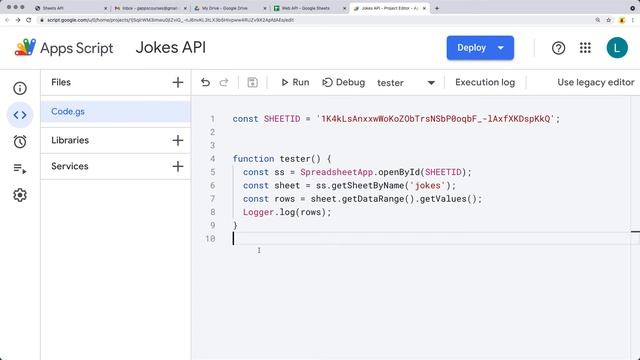Click the SpreadsheetApp.openById code line

[x=357, y=172]
